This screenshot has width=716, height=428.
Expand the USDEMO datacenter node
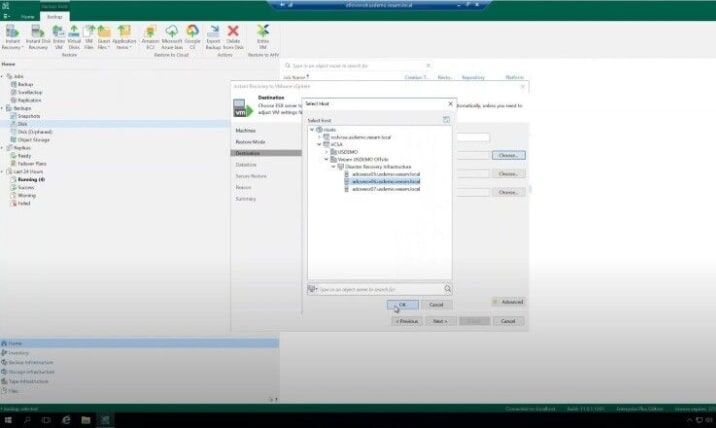click(326, 152)
